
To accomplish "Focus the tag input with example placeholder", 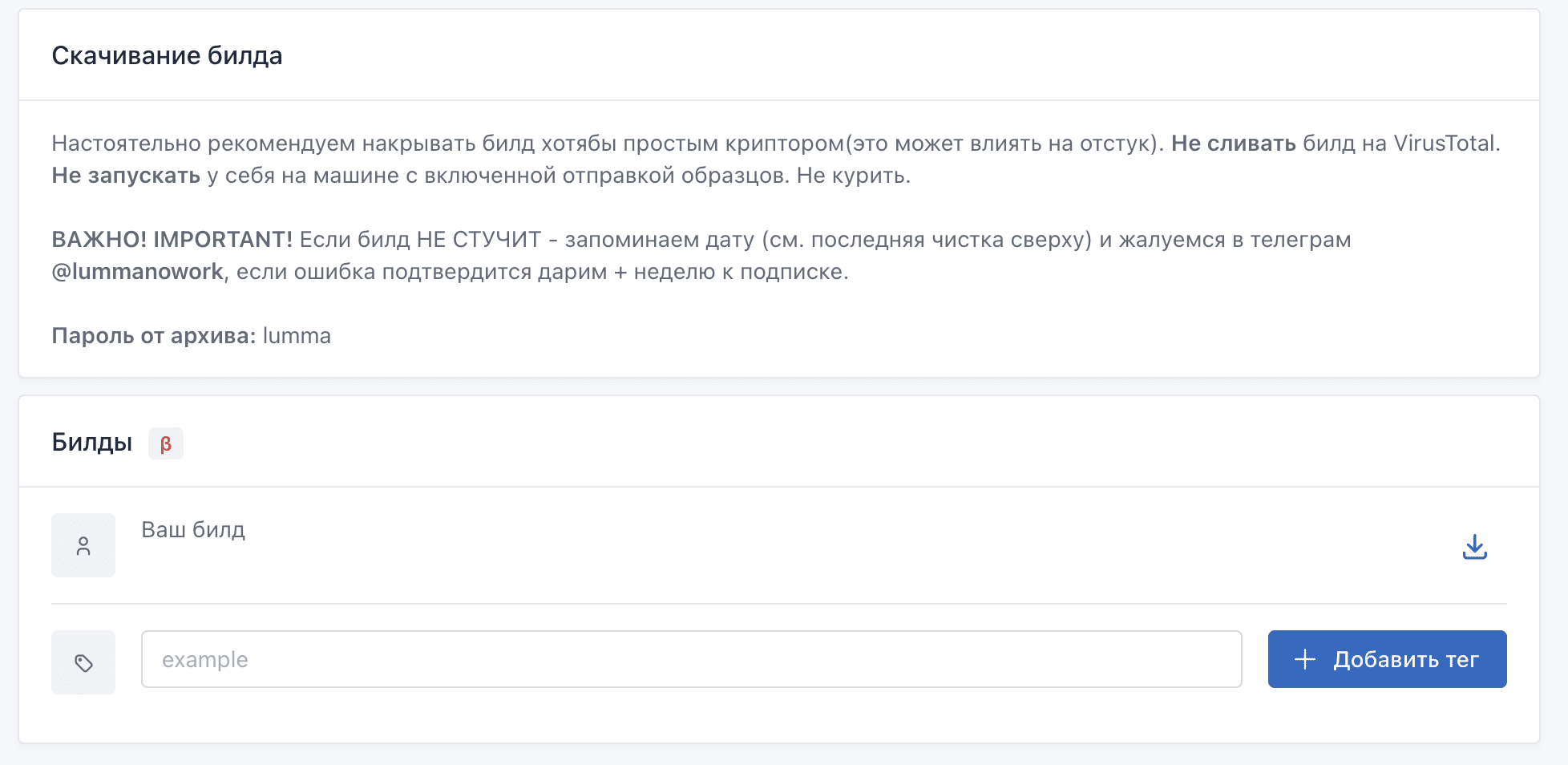I will click(691, 659).
